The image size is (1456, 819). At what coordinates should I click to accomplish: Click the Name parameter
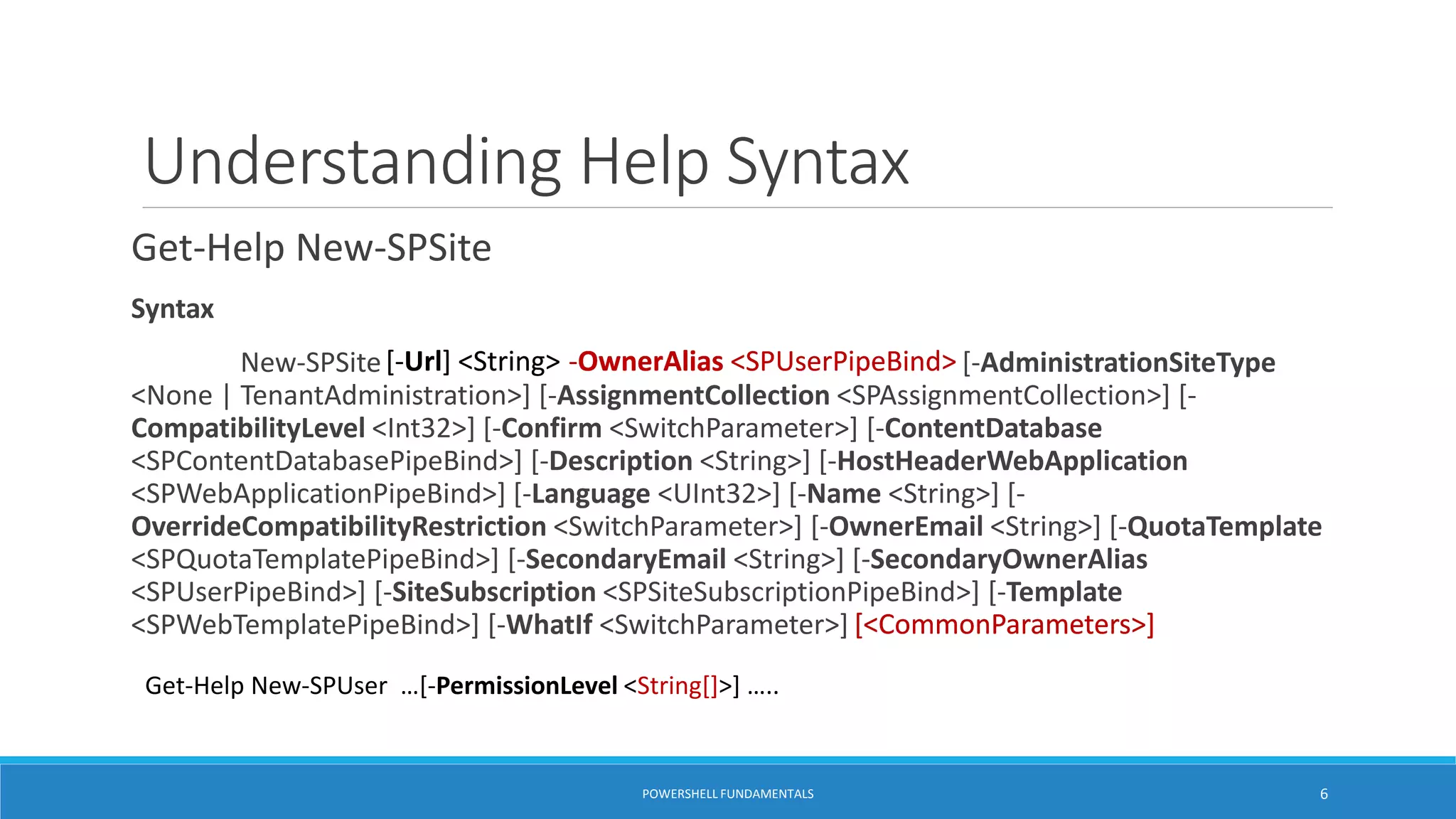(x=844, y=493)
